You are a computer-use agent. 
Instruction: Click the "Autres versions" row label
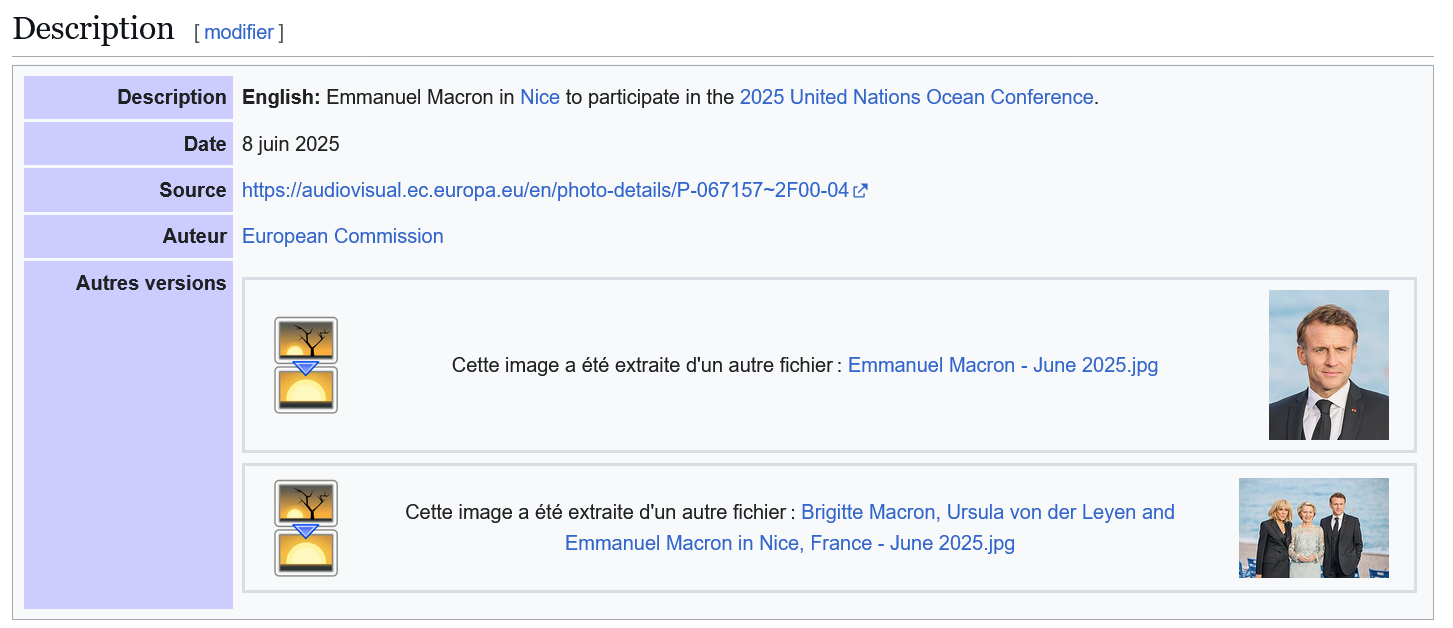(151, 283)
